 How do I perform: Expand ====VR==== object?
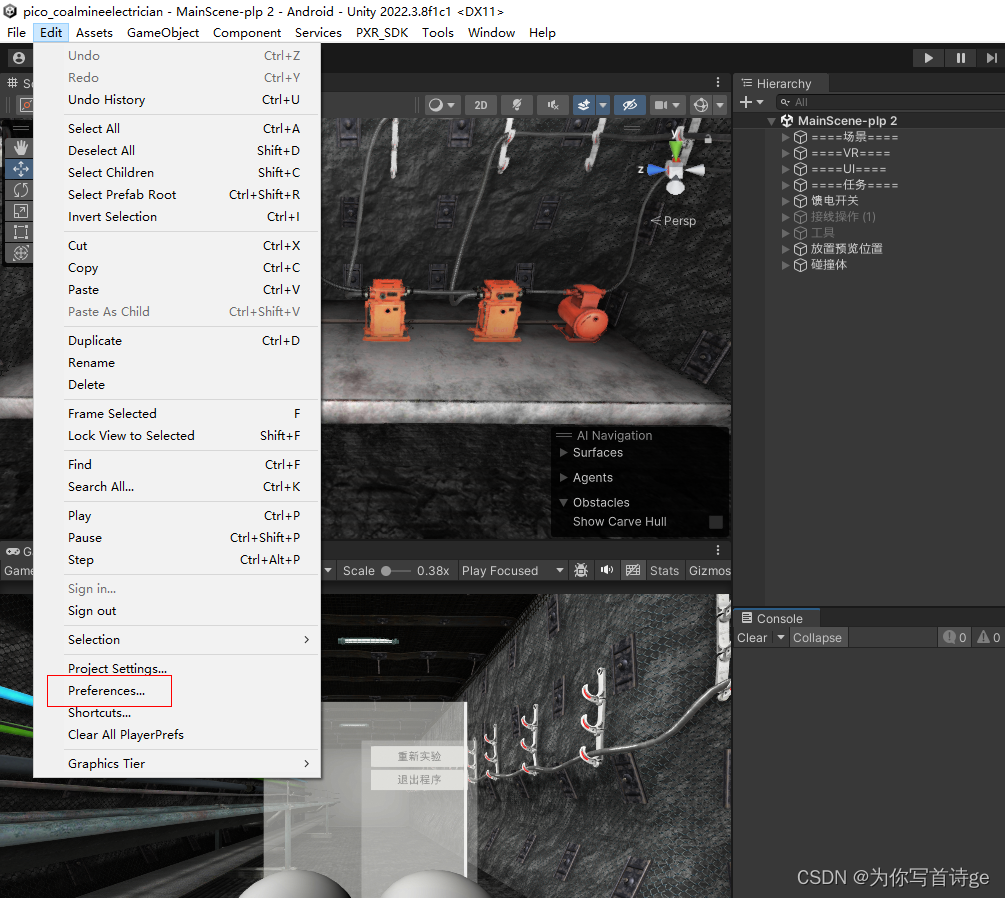(785, 153)
